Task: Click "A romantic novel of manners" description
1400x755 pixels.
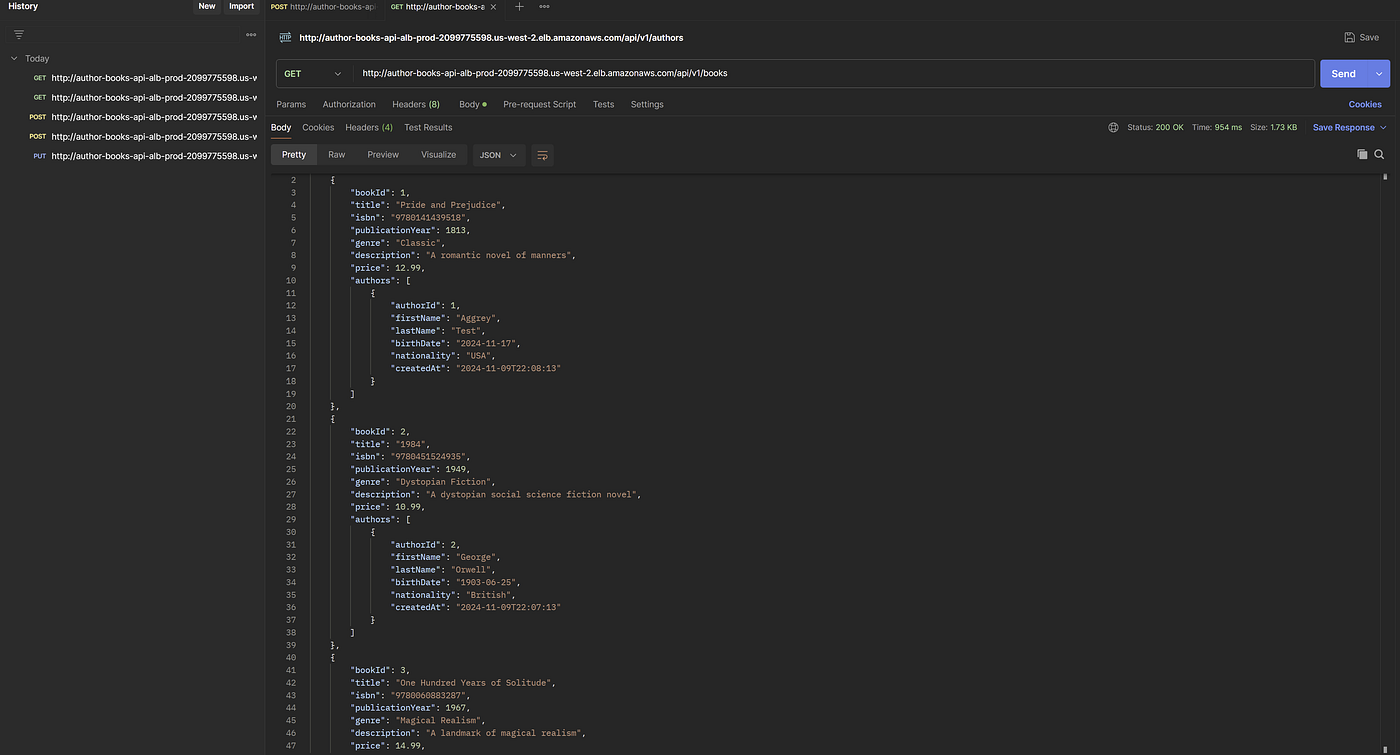Action: [501, 255]
